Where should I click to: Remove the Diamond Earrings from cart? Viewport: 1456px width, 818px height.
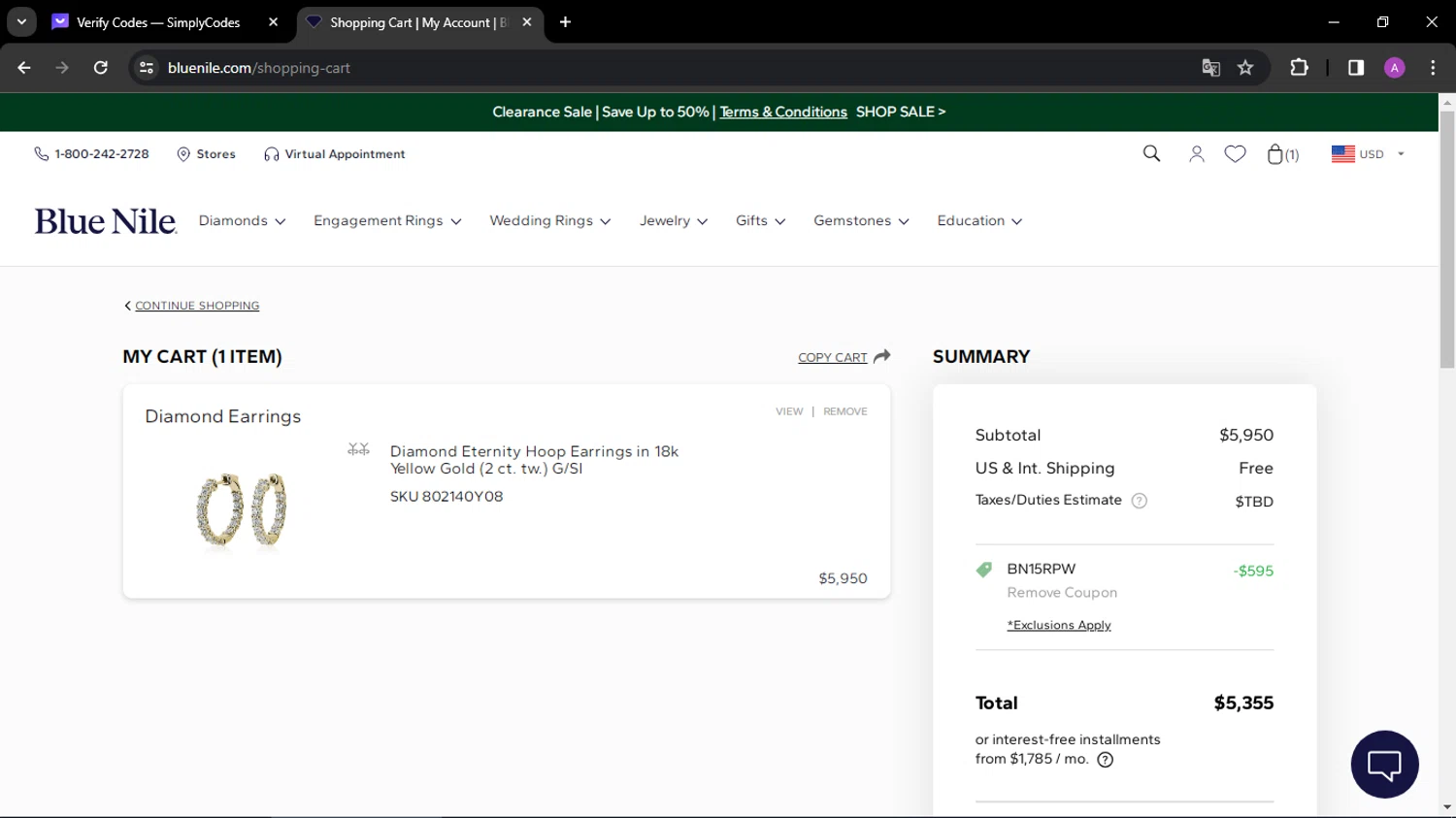point(845,411)
